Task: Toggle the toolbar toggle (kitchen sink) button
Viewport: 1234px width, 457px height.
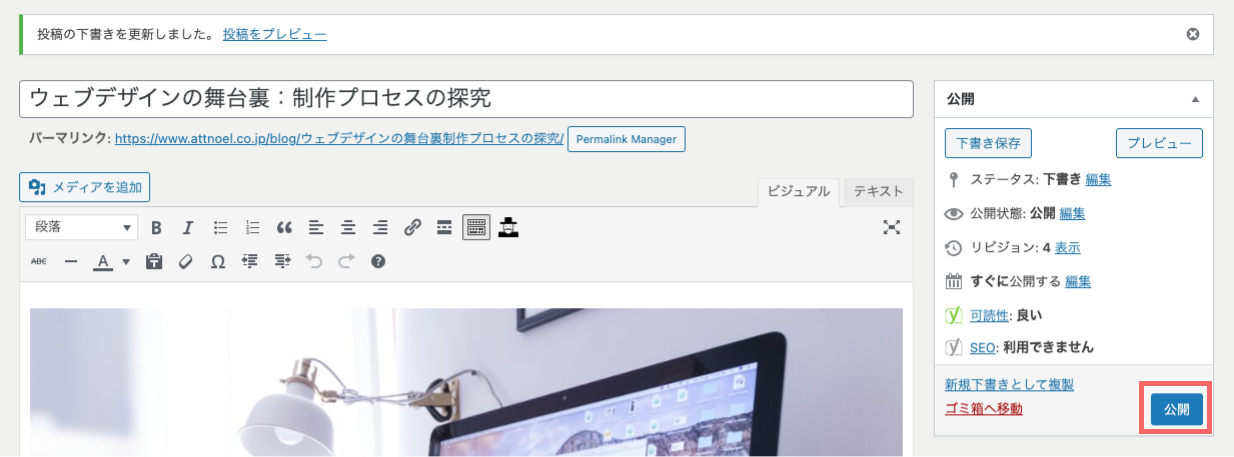Action: pyautogui.click(x=476, y=228)
